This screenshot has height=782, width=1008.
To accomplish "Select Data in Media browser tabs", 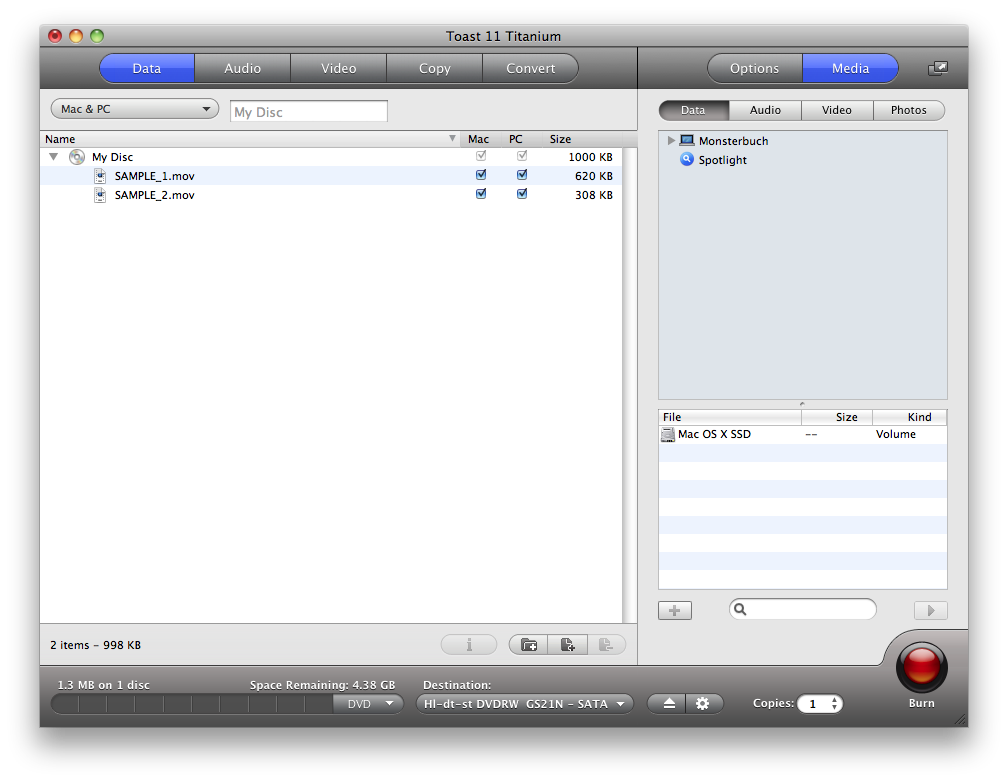I will coord(694,110).
